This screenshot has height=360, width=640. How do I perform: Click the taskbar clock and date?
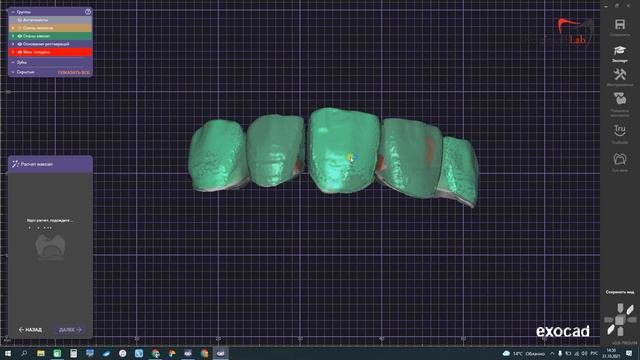pos(611,353)
